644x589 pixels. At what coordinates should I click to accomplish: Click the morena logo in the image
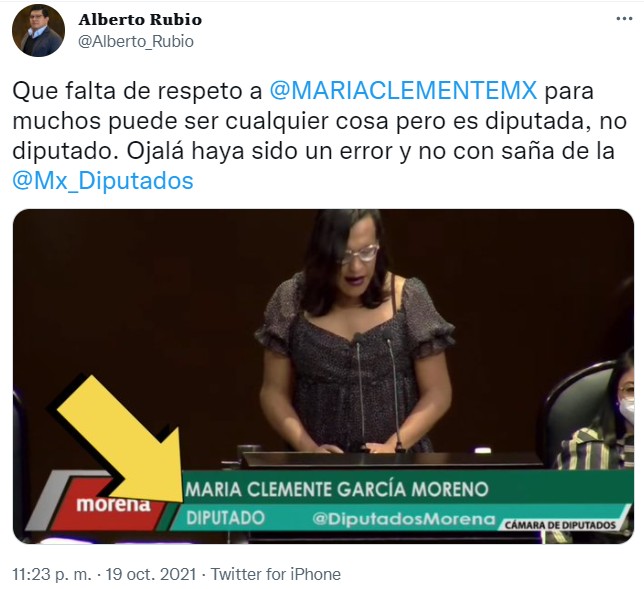(x=112, y=504)
